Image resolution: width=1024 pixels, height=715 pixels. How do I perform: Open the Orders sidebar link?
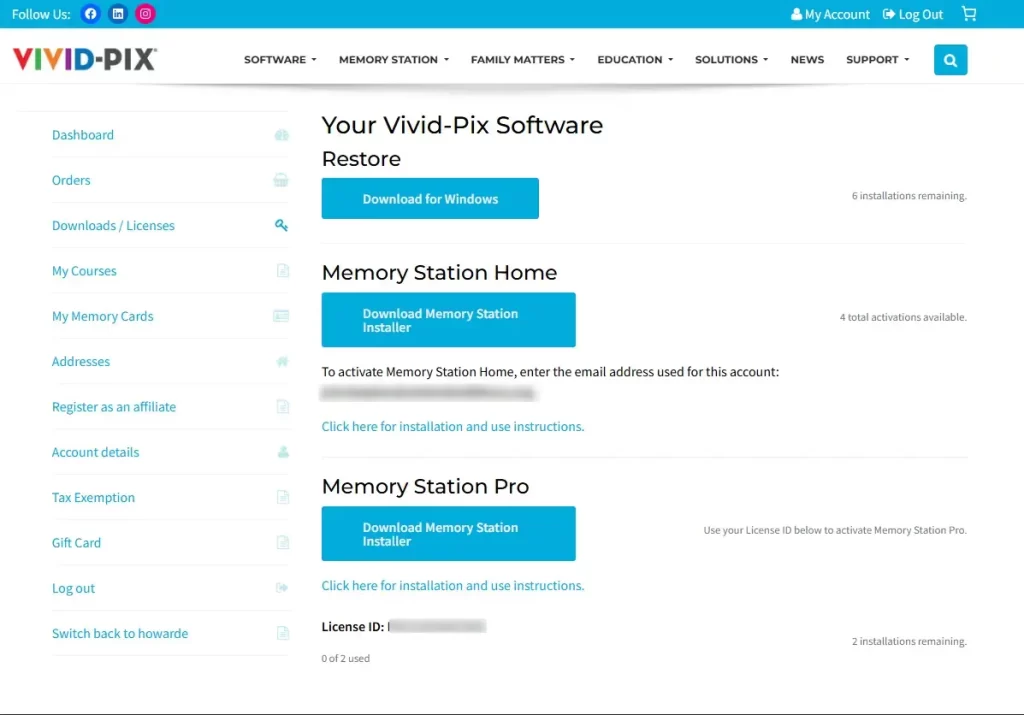click(x=71, y=180)
